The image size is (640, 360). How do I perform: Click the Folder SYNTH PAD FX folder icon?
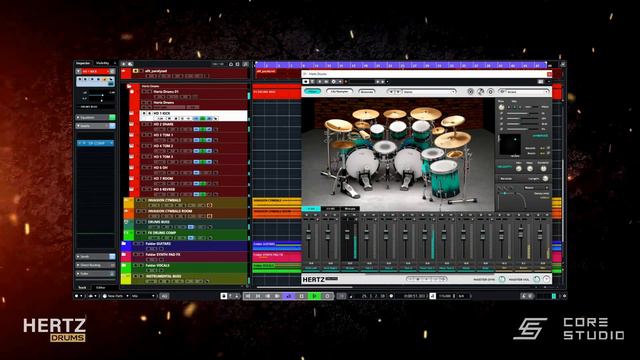124,254
